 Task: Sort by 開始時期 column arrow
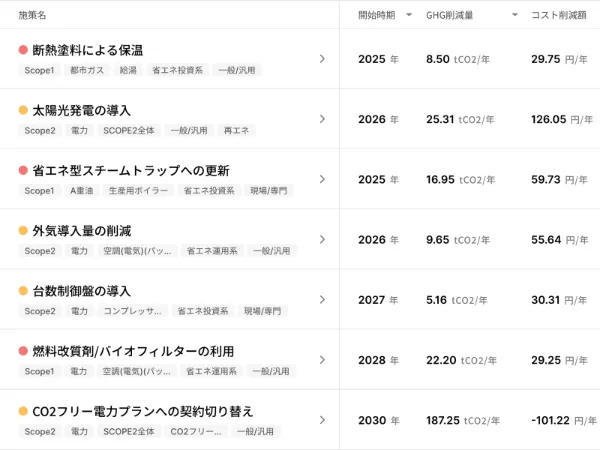[x=406, y=15]
